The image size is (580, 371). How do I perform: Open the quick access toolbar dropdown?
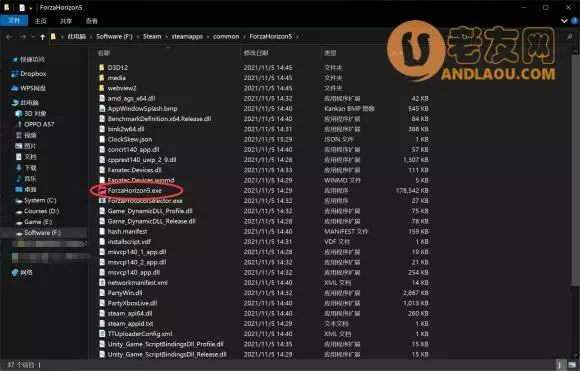(30, 8)
